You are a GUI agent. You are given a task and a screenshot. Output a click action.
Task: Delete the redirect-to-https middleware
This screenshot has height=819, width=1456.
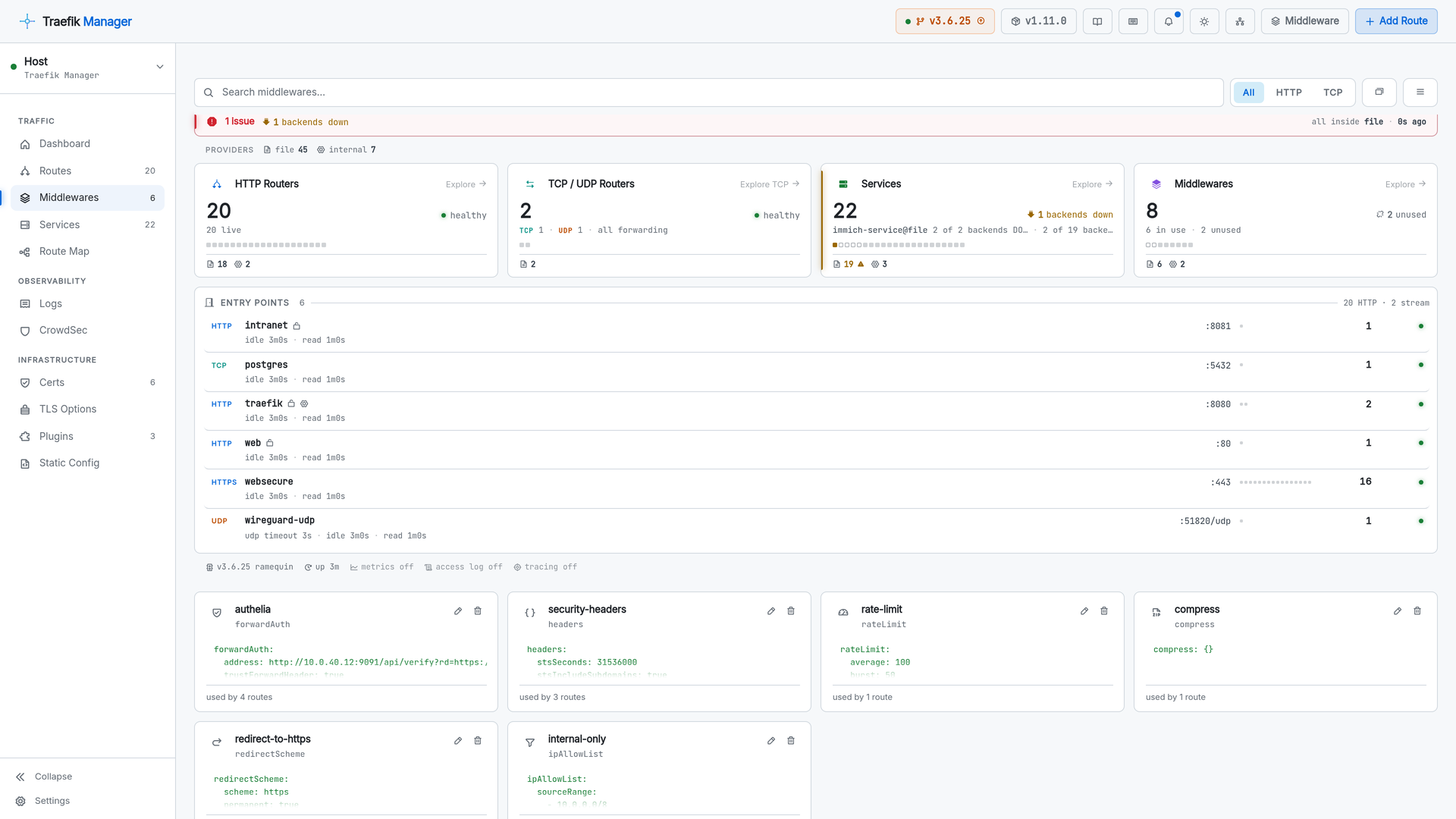pos(478,741)
